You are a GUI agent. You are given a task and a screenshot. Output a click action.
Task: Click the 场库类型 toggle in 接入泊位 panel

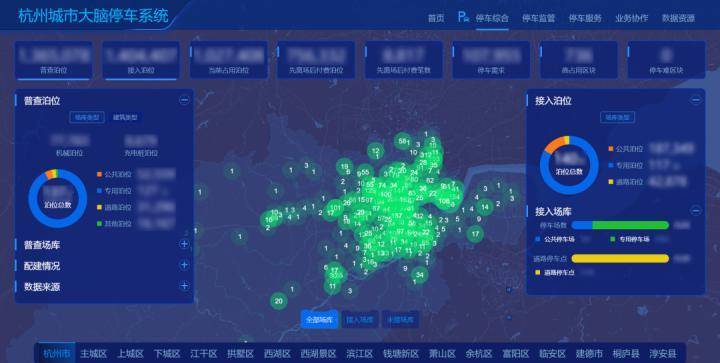pos(617,117)
